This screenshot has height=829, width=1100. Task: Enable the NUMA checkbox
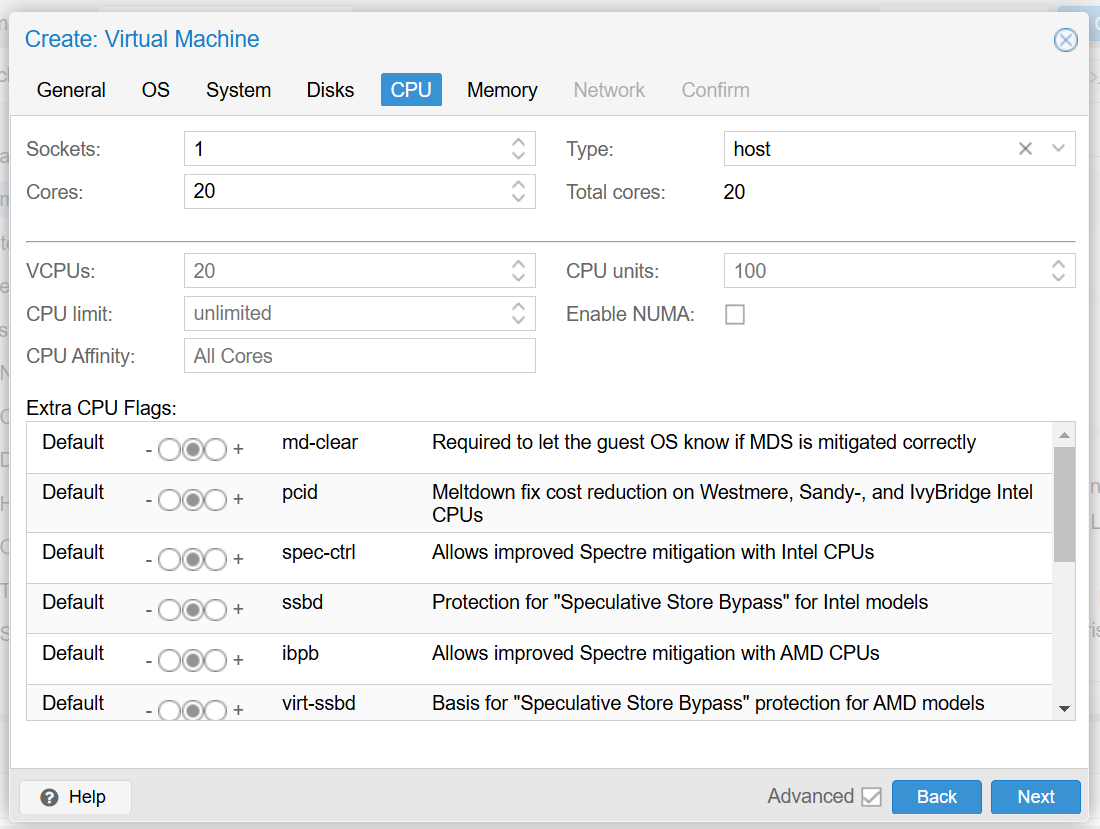735,314
